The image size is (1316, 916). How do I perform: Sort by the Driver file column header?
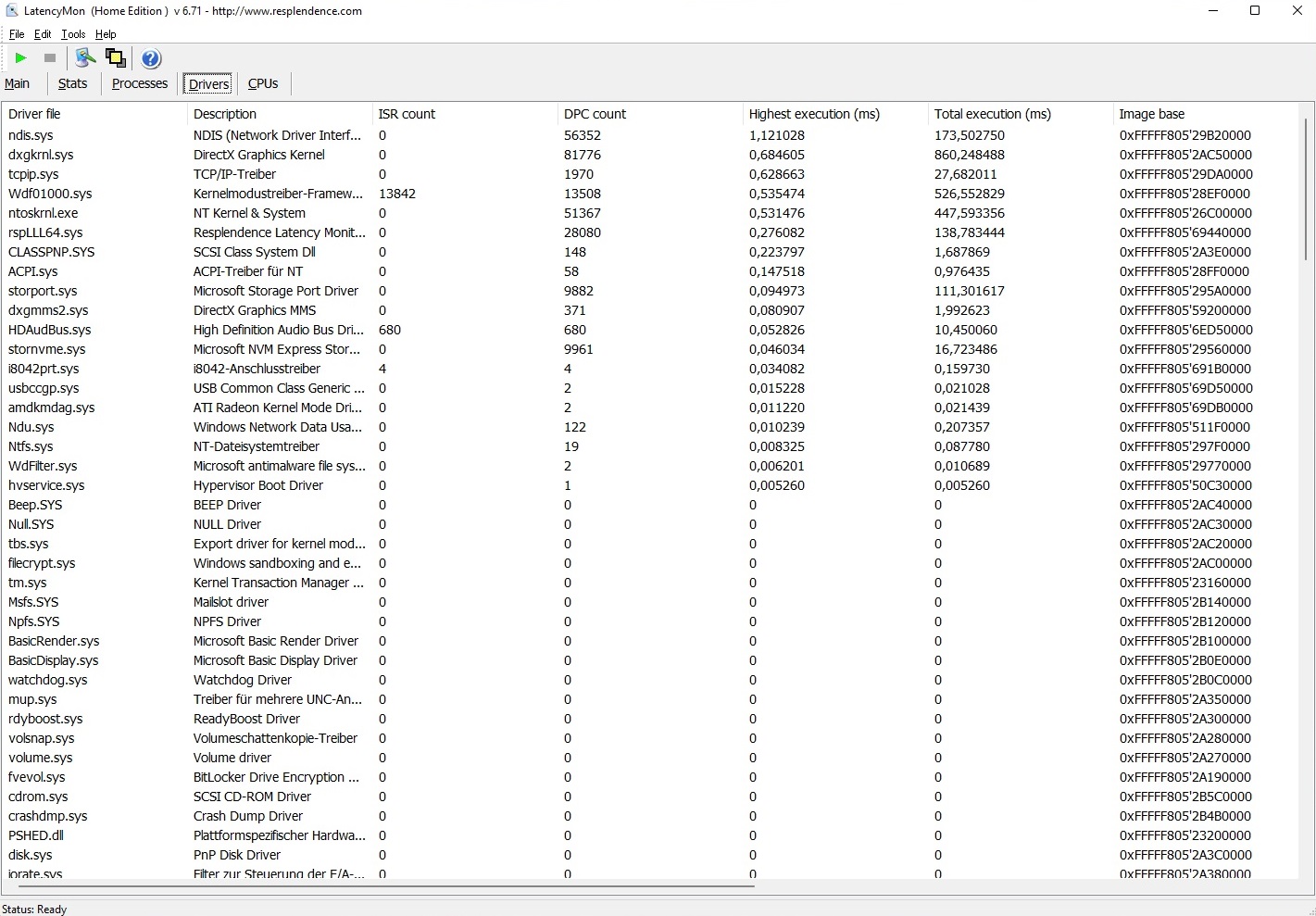[x=94, y=114]
